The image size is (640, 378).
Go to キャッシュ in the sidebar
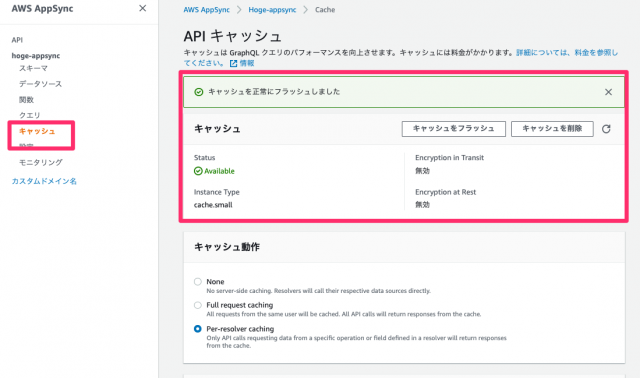37,131
